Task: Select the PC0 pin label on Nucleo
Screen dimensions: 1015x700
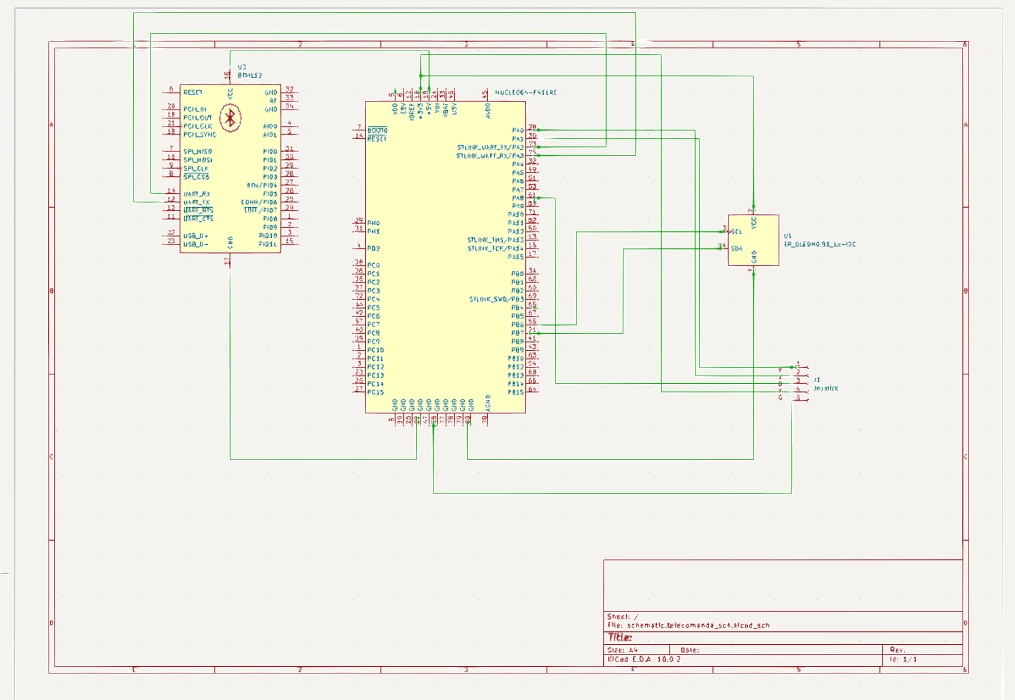Action: pos(374,265)
